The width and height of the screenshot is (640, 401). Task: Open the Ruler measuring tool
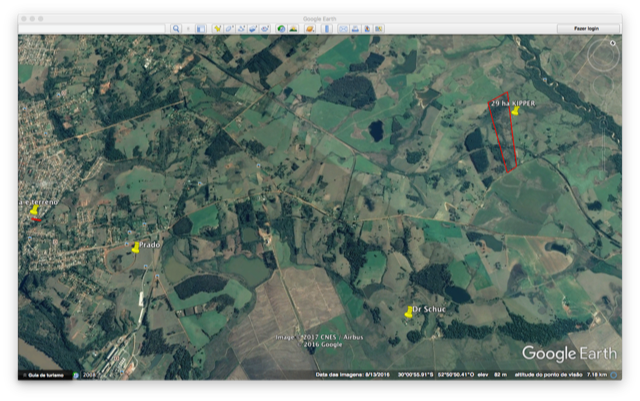pyautogui.click(x=326, y=29)
